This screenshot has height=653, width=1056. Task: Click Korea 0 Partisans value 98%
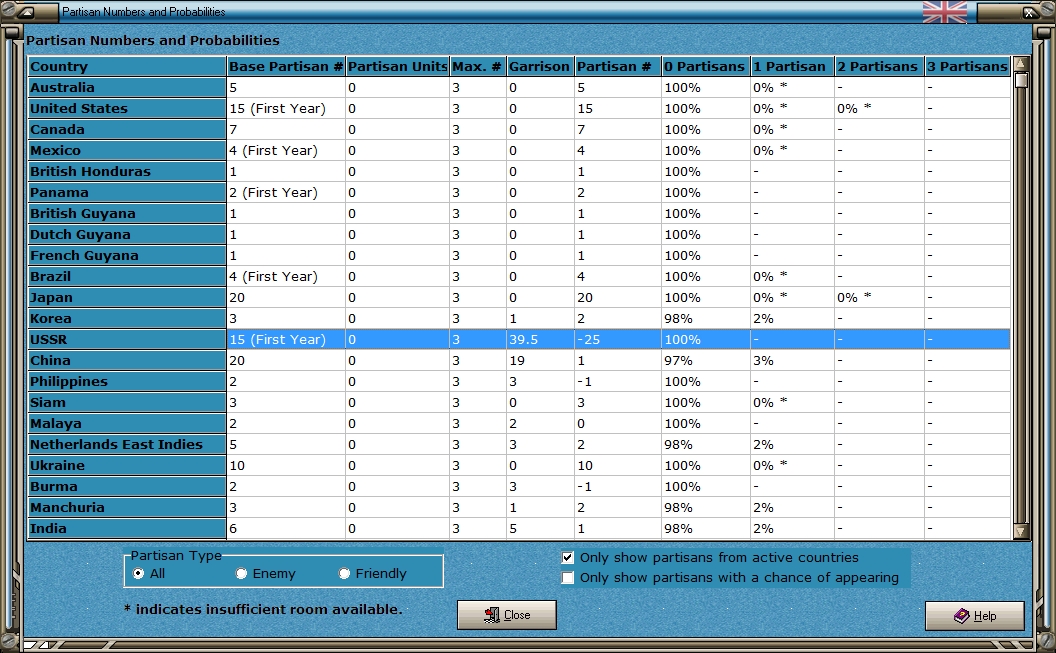(x=678, y=318)
